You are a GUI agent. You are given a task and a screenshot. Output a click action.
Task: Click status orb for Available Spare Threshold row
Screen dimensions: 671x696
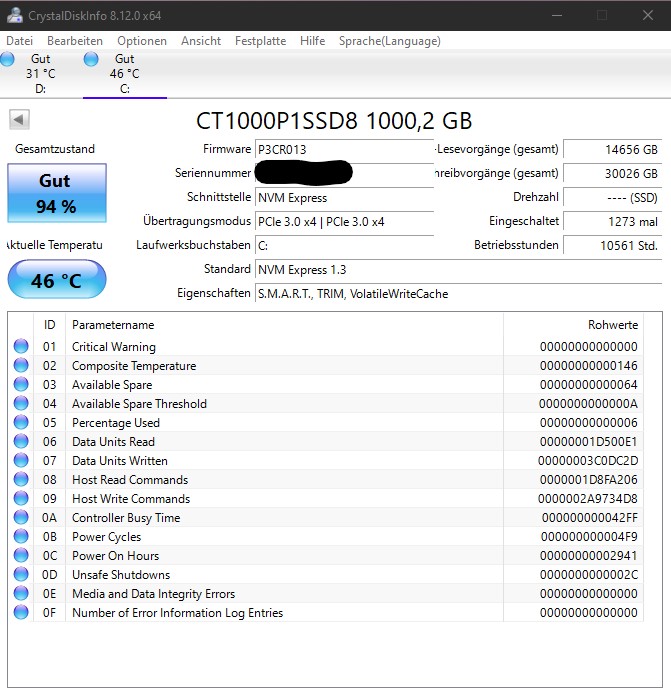[x=21, y=403]
